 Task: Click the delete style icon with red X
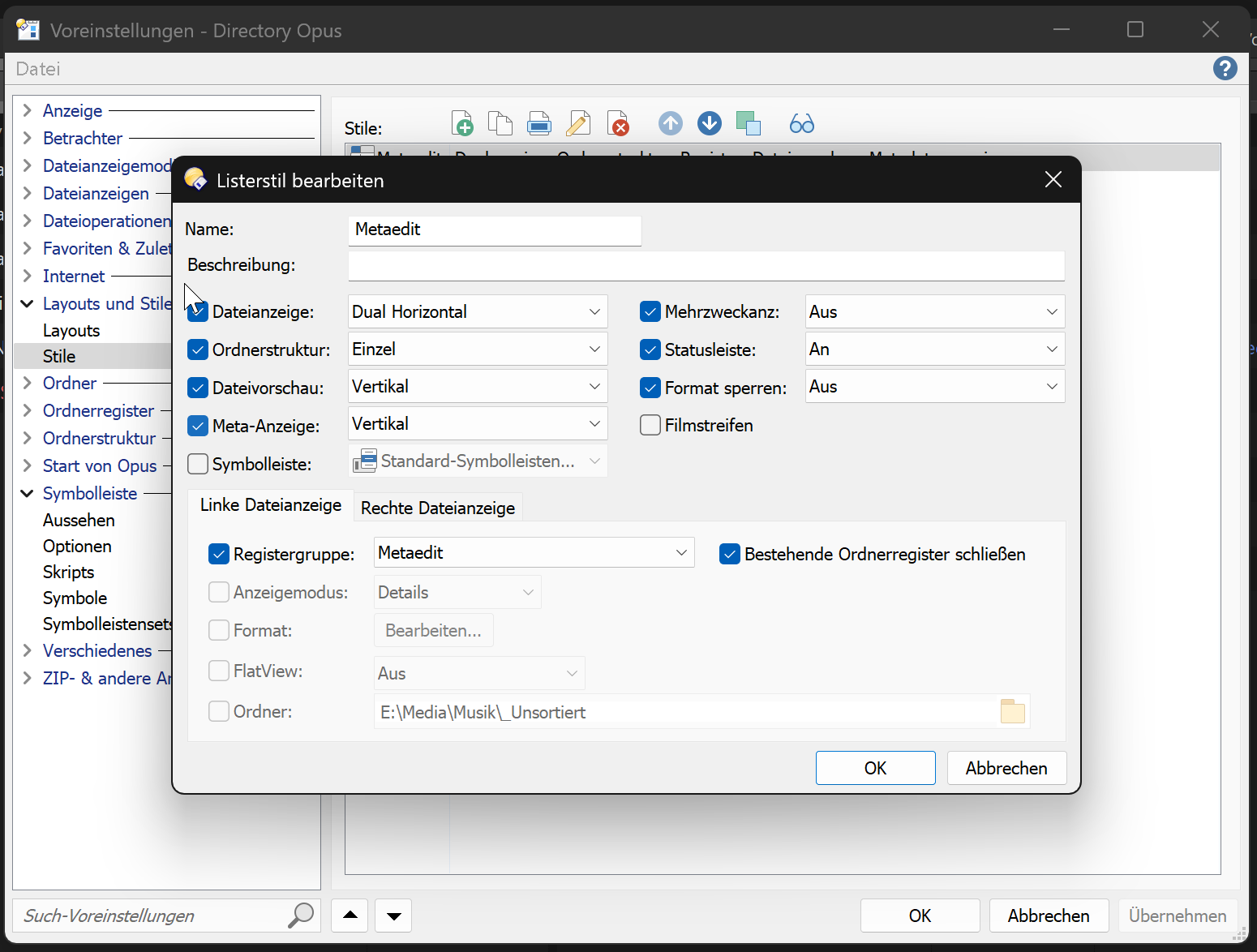click(618, 123)
